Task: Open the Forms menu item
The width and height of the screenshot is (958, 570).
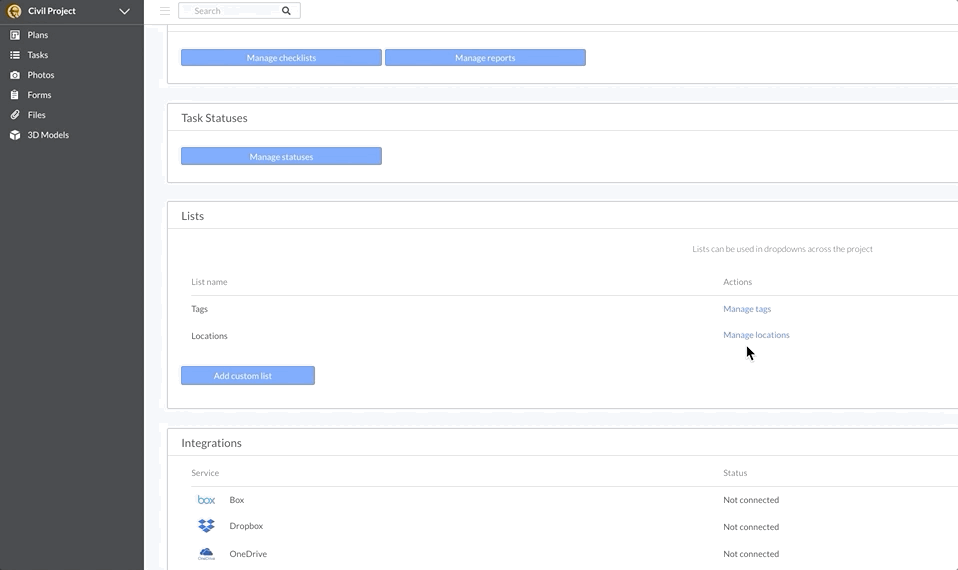Action: click(x=39, y=95)
